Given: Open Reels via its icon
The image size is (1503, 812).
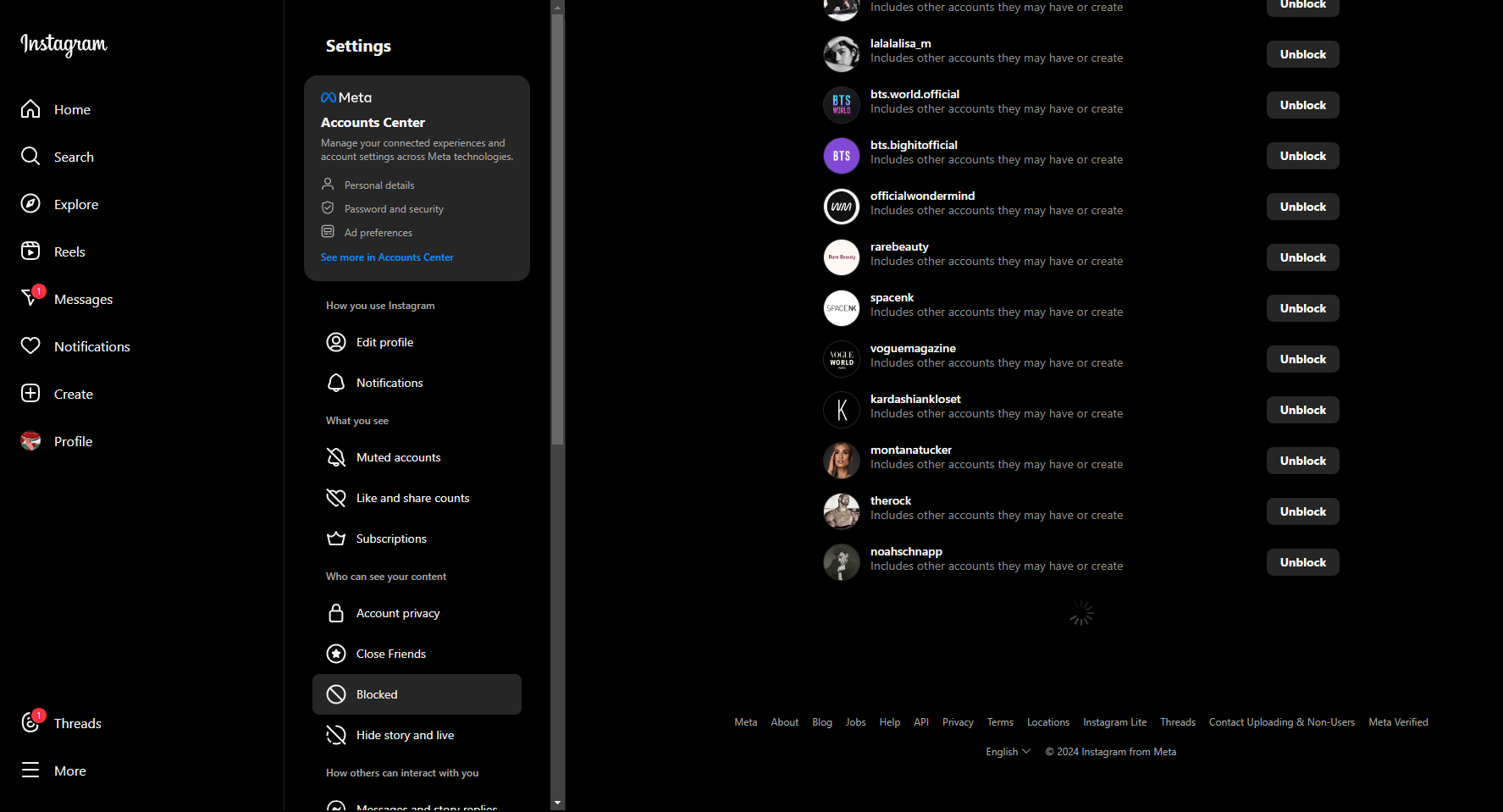Looking at the screenshot, I should [30, 251].
